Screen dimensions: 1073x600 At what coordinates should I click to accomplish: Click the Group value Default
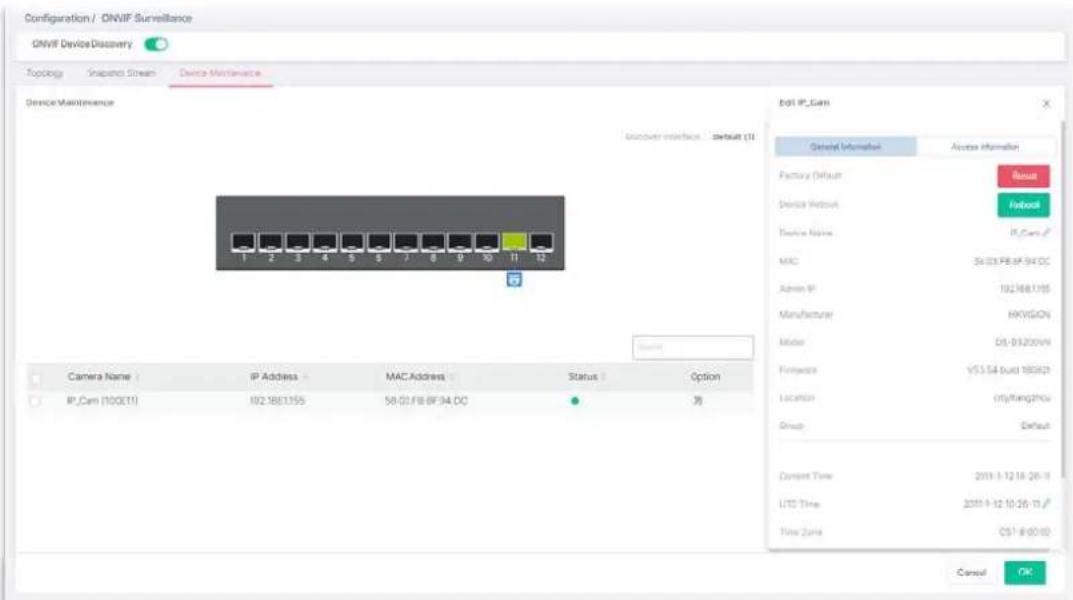tap(1035, 426)
